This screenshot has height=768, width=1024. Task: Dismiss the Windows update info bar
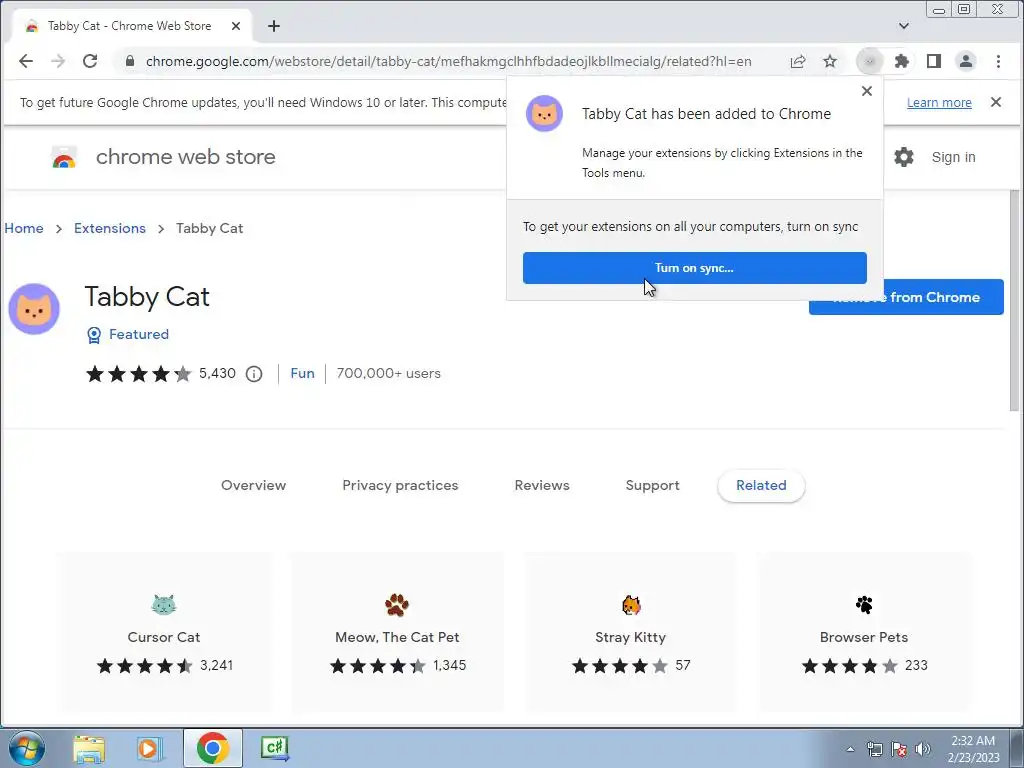tap(995, 102)
